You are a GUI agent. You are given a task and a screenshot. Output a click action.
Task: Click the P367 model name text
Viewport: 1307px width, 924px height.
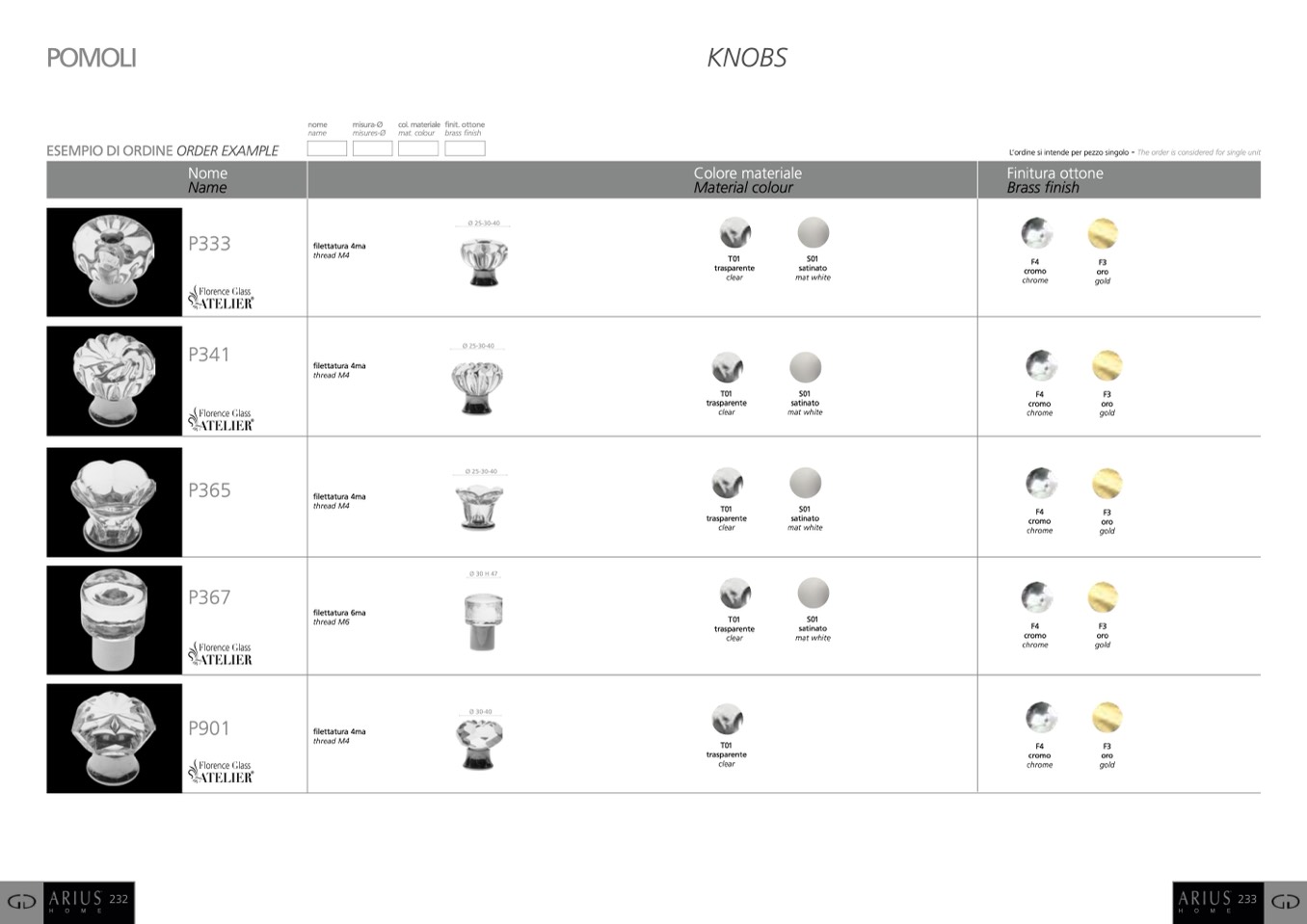click(x=209, y=597)
